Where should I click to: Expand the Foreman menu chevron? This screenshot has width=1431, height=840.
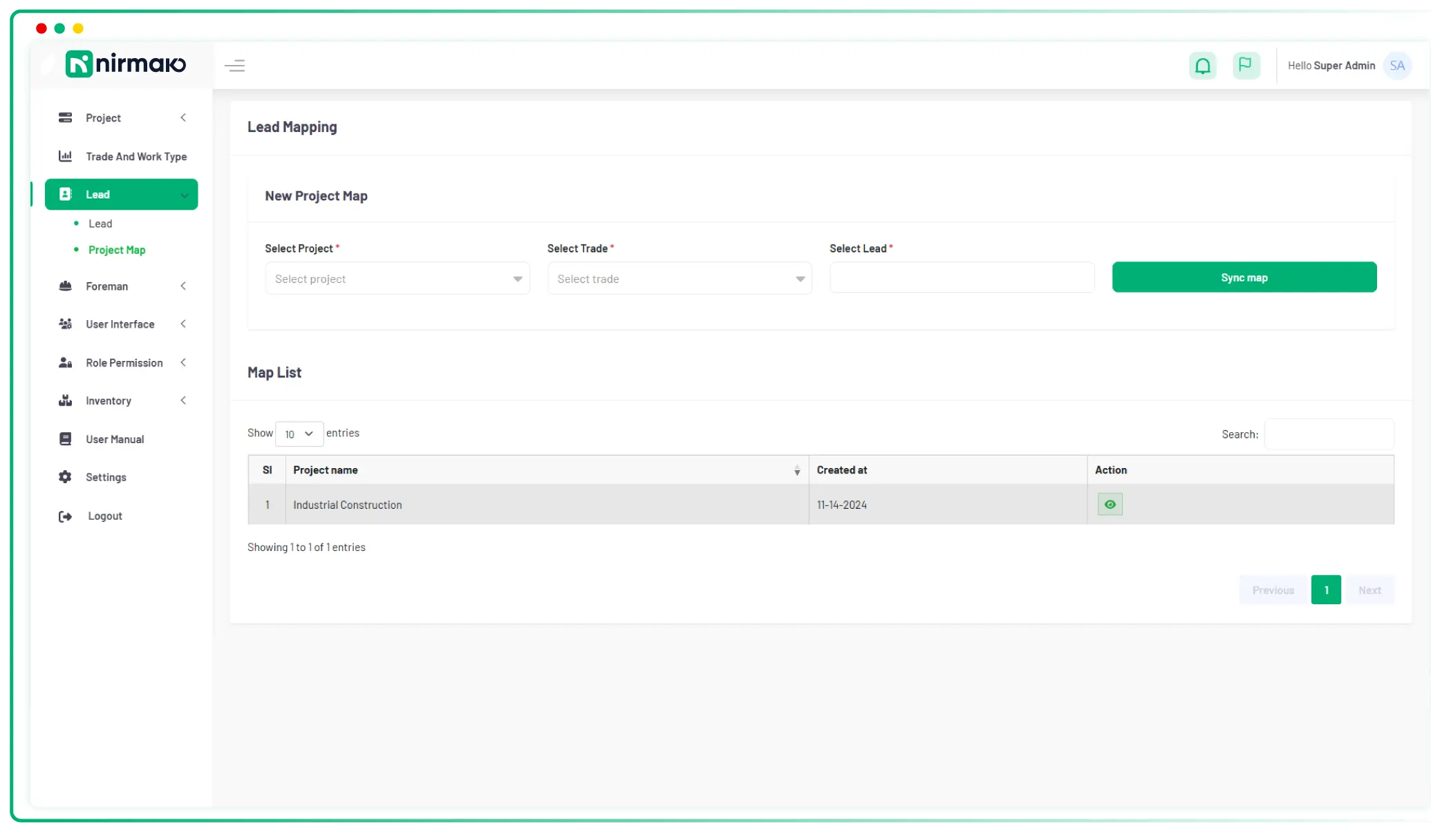(x=183, y=286)
